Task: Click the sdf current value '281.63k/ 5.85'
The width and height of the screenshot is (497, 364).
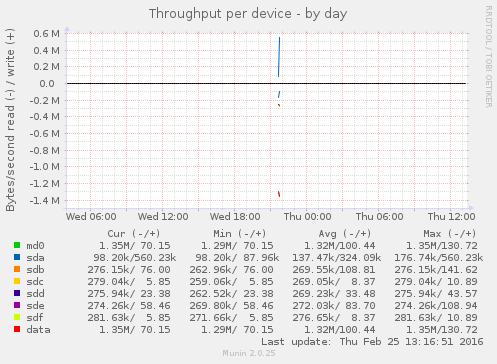Action: click(x=129, y=318)
